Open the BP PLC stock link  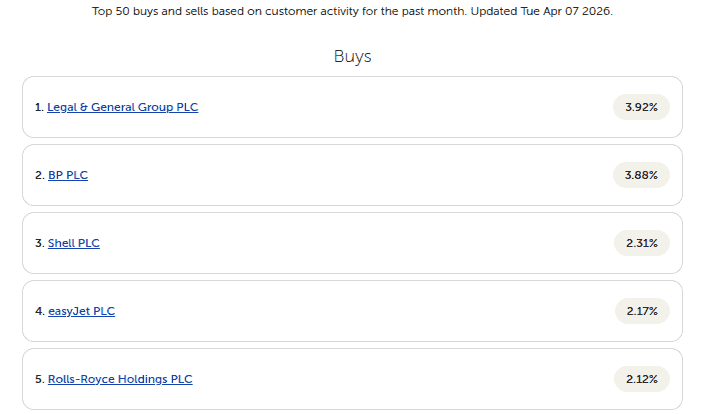pyautogui.click(x=68, y=175)
